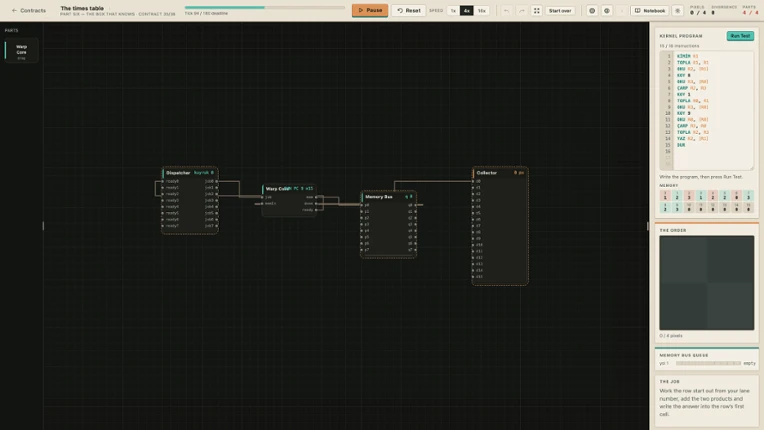Viewport: 764px width, 430px height.
Task: Click the sun icon right of Notebook
Action: [677, 11]
